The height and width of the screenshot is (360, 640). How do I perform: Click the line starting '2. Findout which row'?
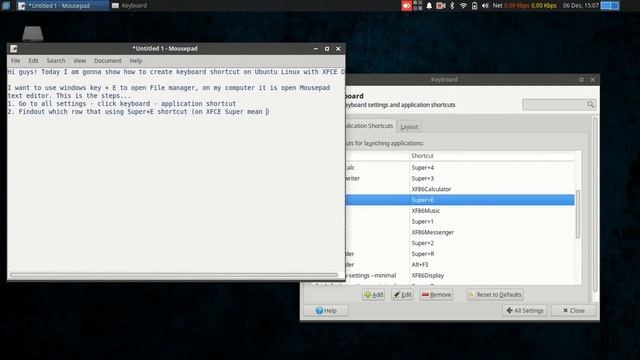click(x=138, y=111)
